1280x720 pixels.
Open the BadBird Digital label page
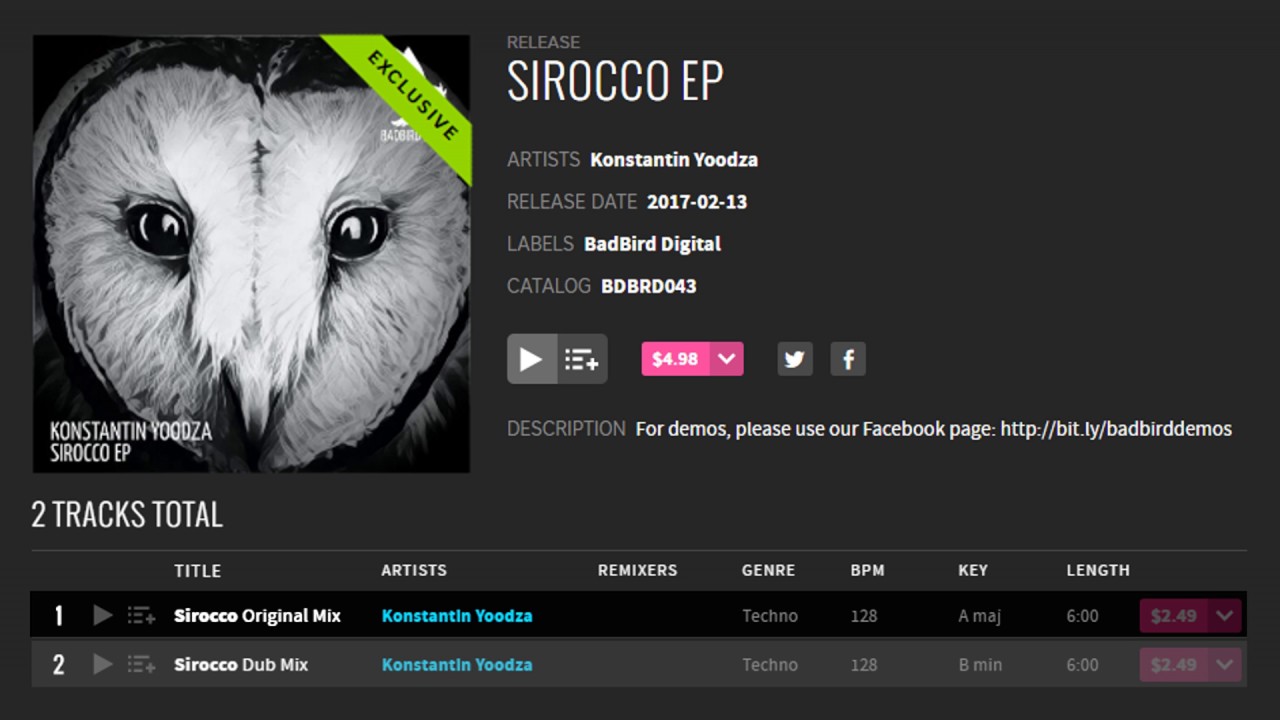[x=652, y=244]
